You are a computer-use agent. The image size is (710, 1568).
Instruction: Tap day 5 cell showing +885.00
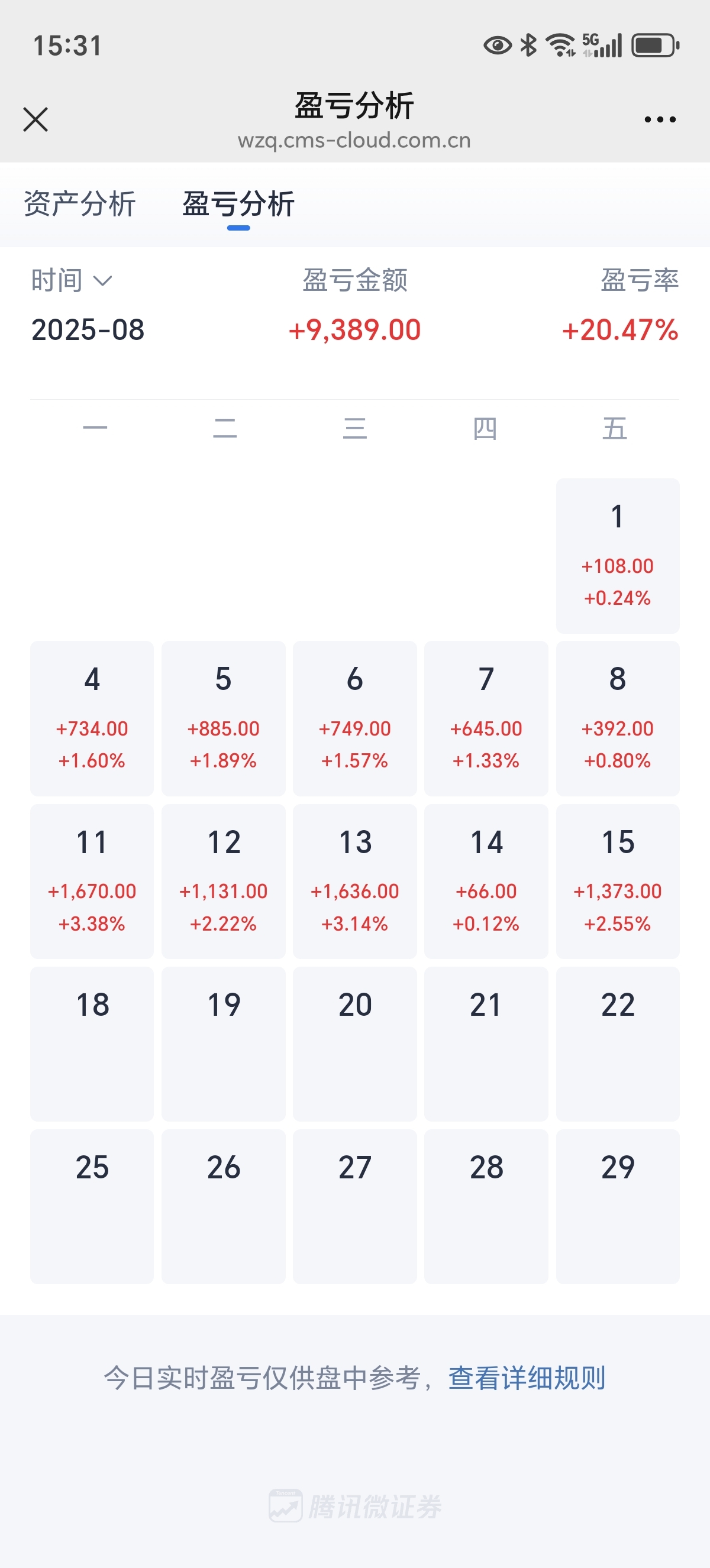224,718
